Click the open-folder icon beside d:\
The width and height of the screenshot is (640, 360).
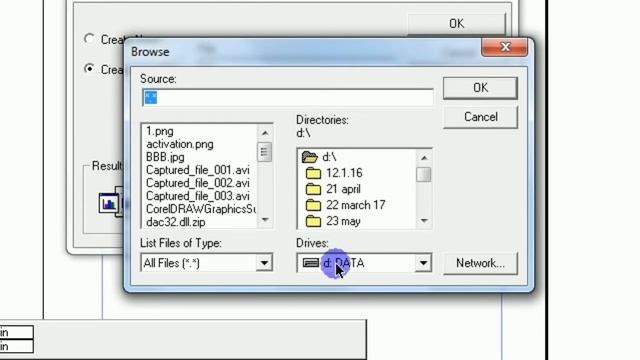pyautogui.click(x=309, y=157)
